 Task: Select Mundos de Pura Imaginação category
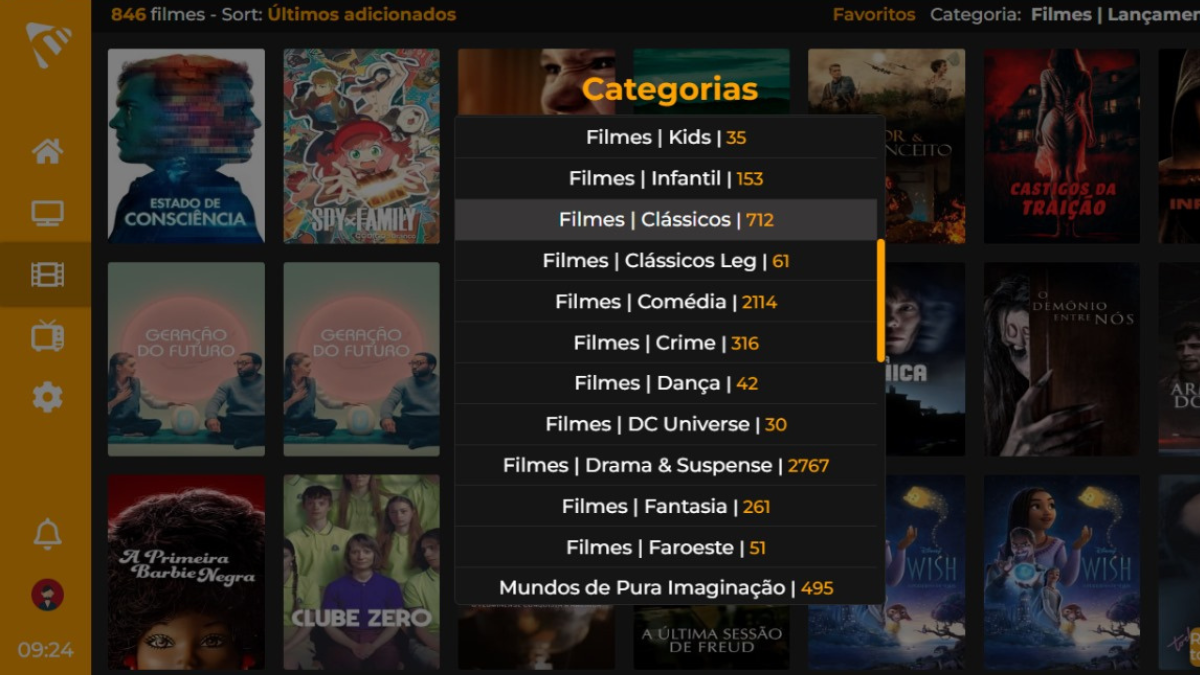666,588
